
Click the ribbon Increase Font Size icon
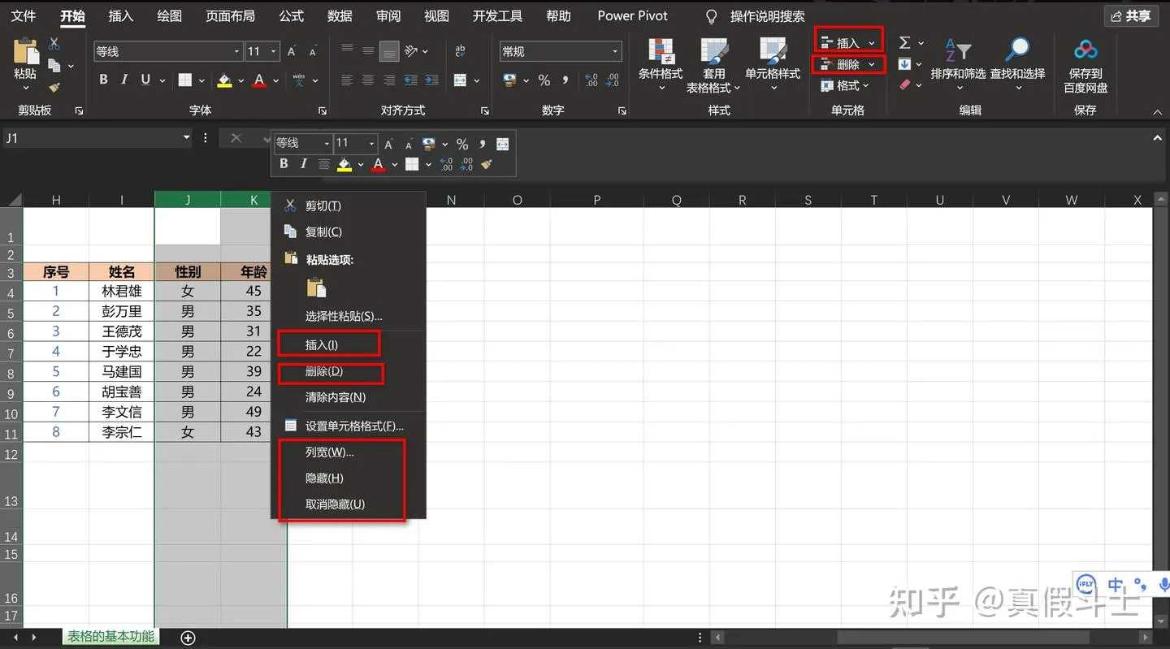[x=292, y=51]
